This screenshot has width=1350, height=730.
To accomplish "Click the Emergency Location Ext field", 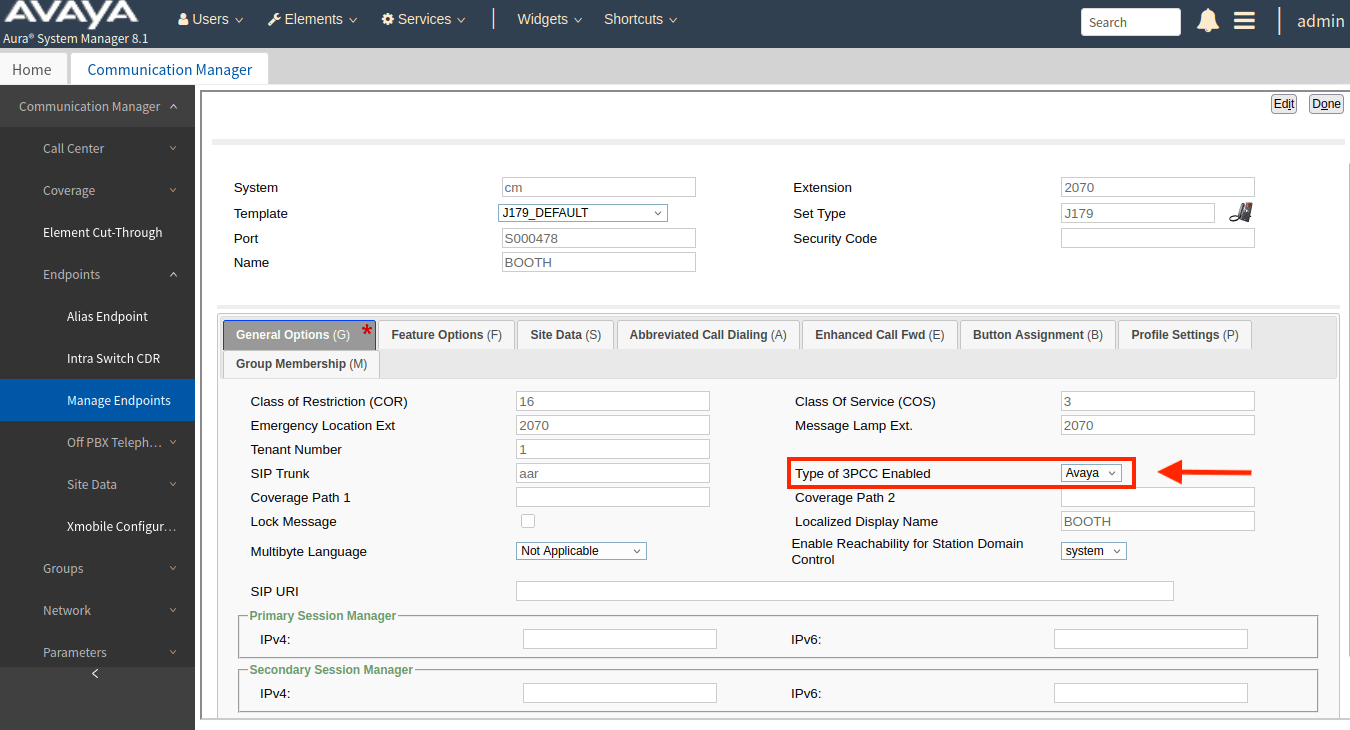I will 612,425.
